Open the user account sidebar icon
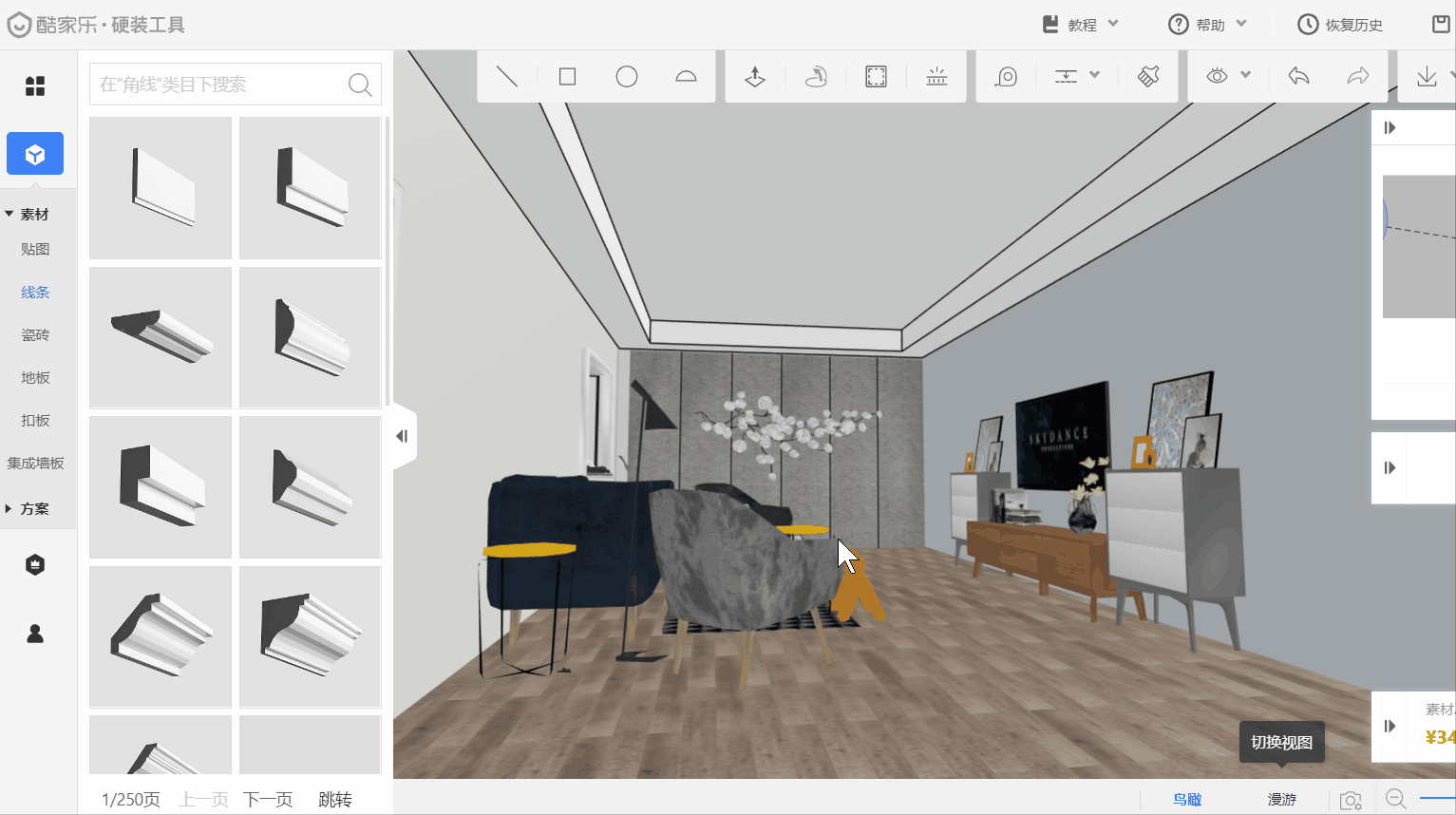The image size is (1456, 815). click(35, 634)
